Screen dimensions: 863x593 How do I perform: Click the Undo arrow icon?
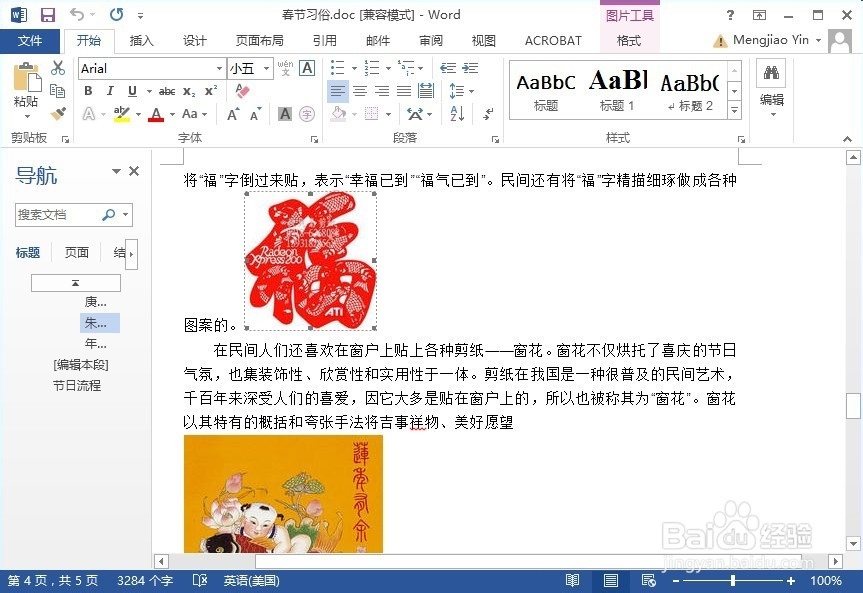coord(77,15)
